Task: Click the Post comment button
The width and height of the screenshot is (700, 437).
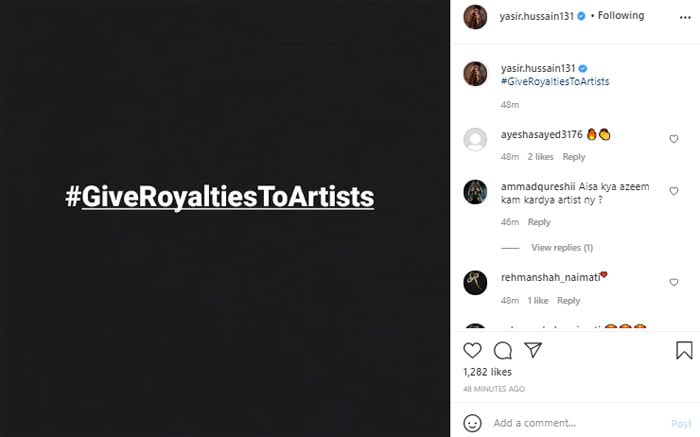Action: coord(680,423)
